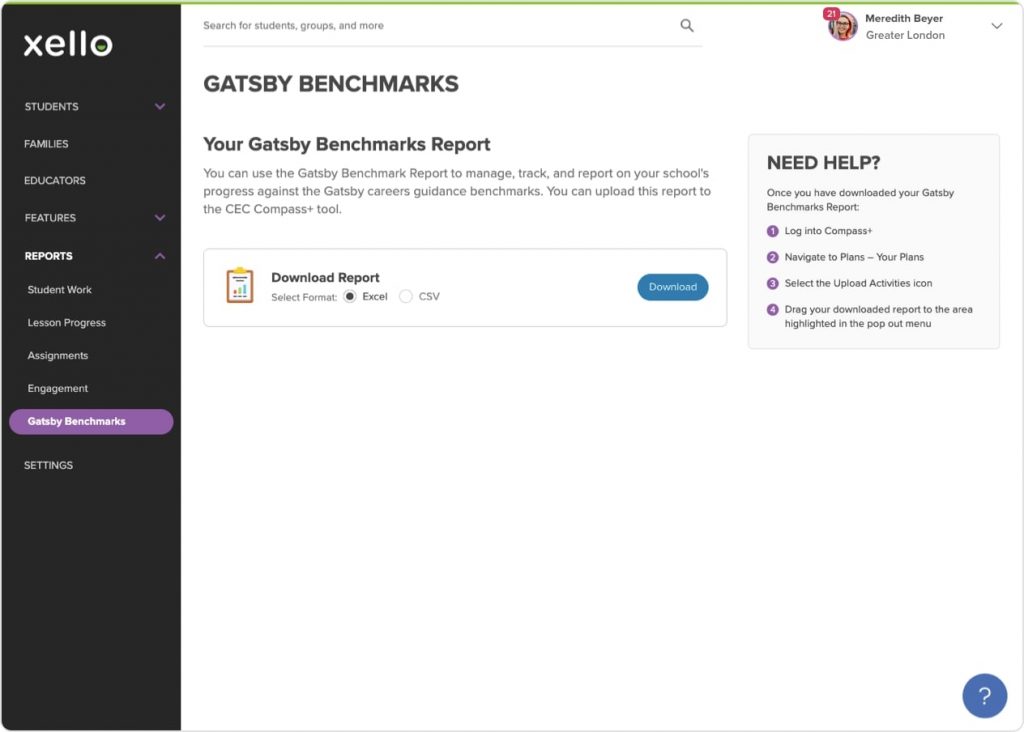1024x732 pixels.
Task: Click Meredith Beyer's profile avatar
Action: coord(842,26)
